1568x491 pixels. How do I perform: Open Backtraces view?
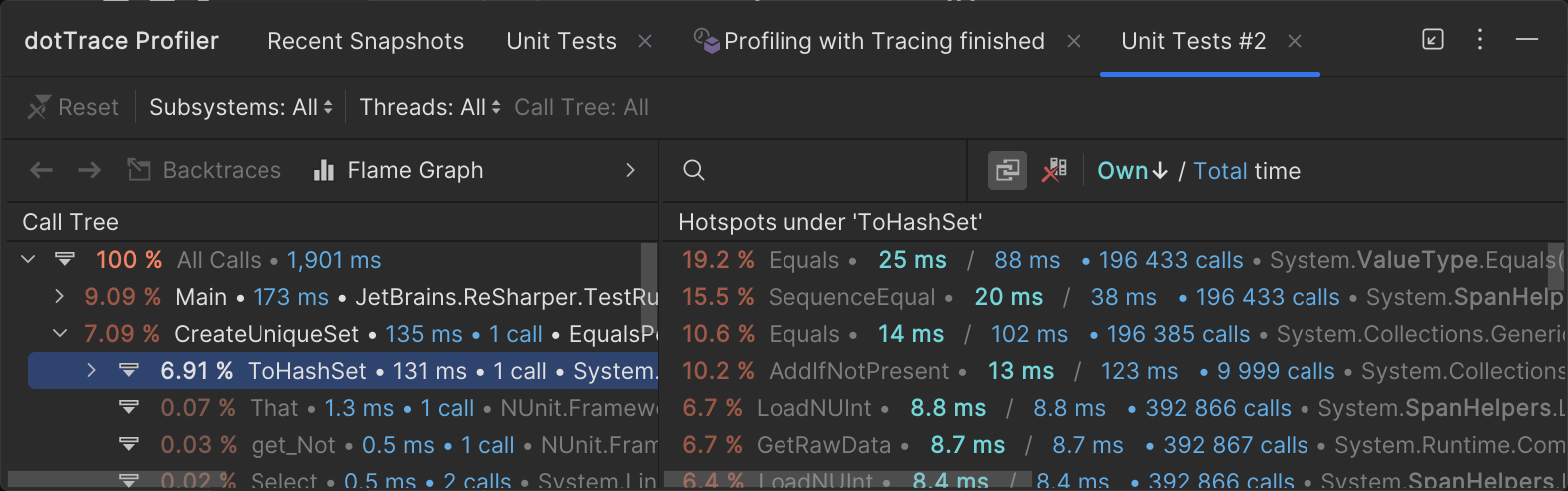click(x=205, y=171)
